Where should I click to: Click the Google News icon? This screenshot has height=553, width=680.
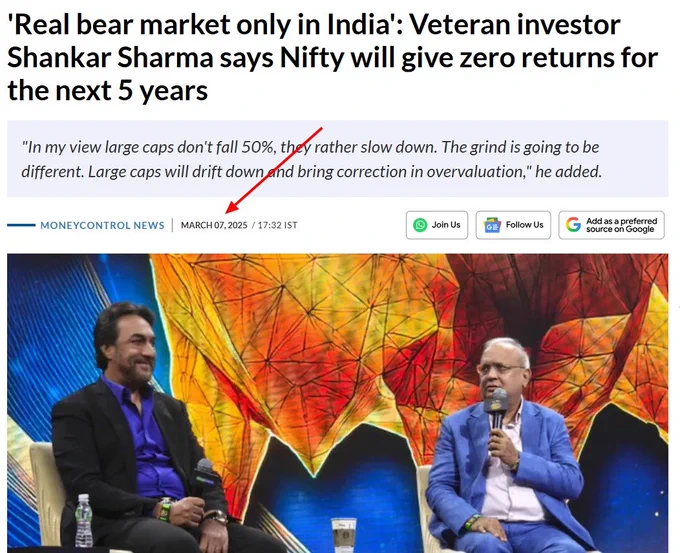(492, 225)
